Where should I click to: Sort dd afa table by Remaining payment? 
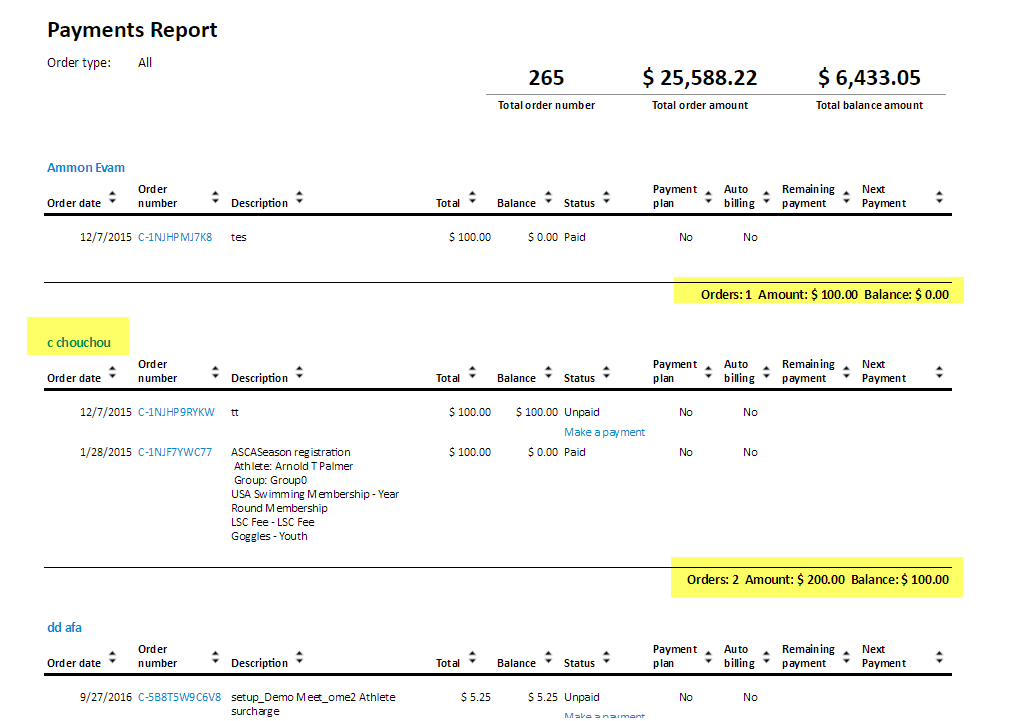(846, 657)
